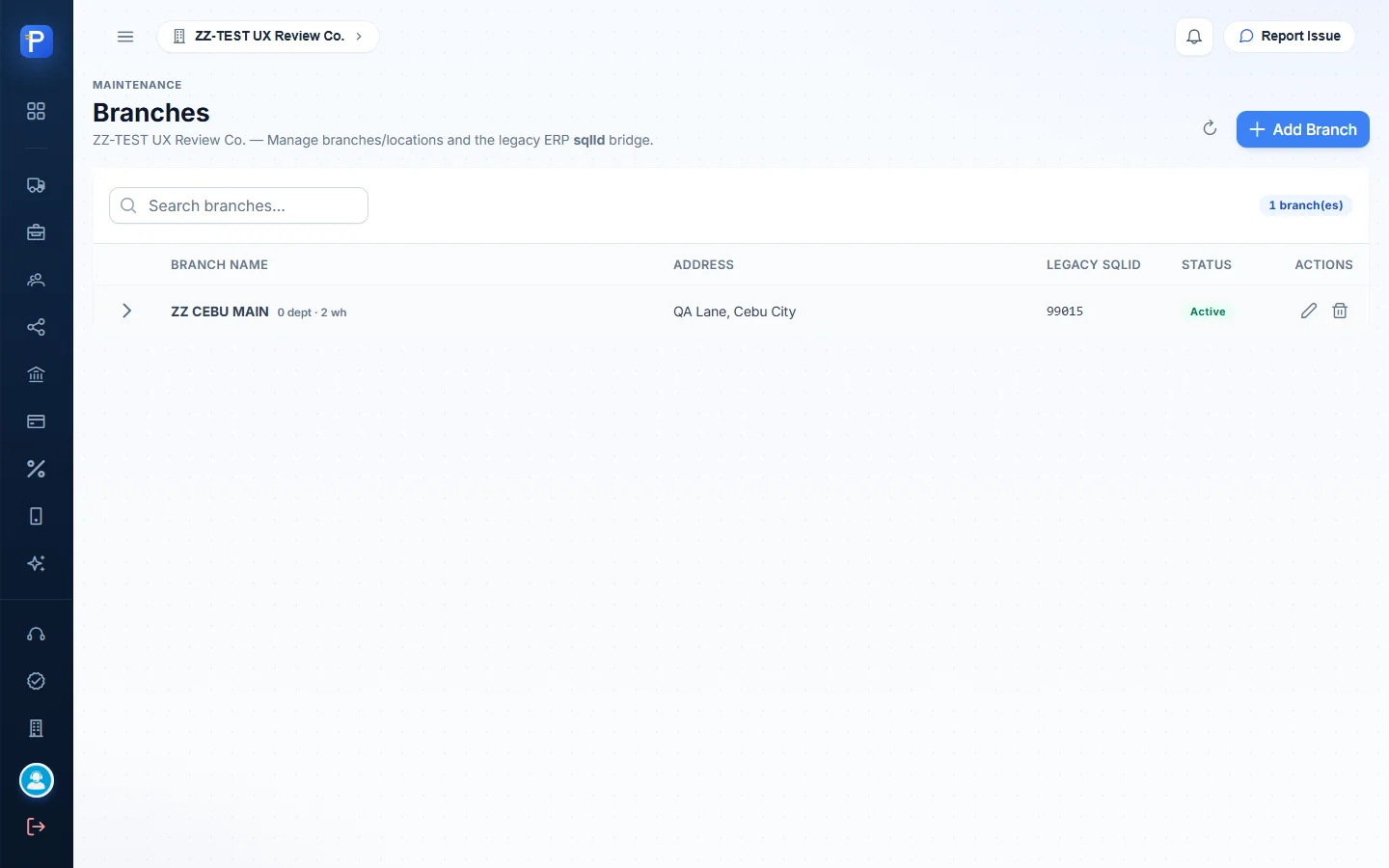Open the notifications bell
Viewport: 1389px width, 868px height.
tap(1194, 37)
